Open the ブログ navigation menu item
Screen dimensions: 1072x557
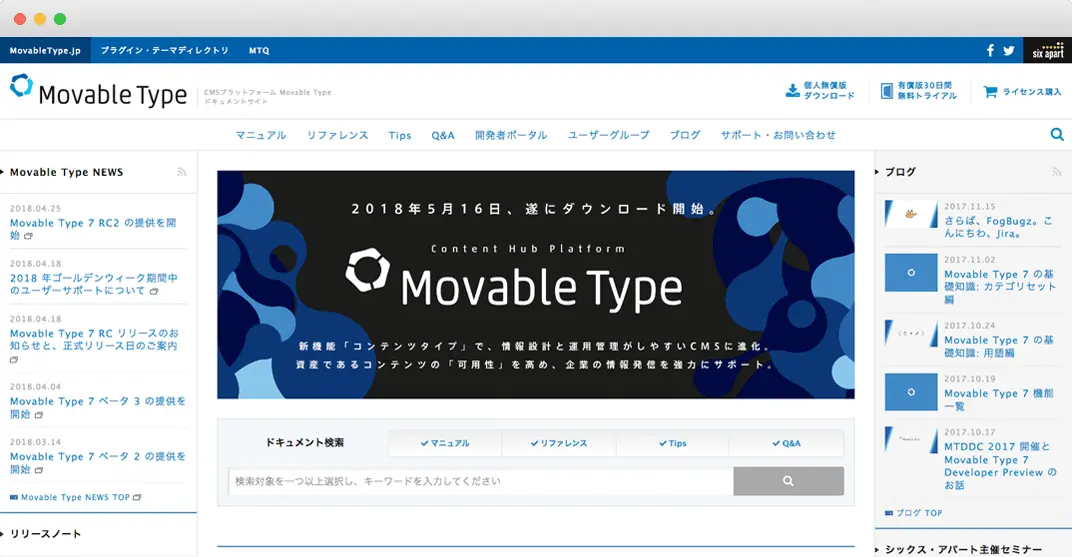coord(685,135)
